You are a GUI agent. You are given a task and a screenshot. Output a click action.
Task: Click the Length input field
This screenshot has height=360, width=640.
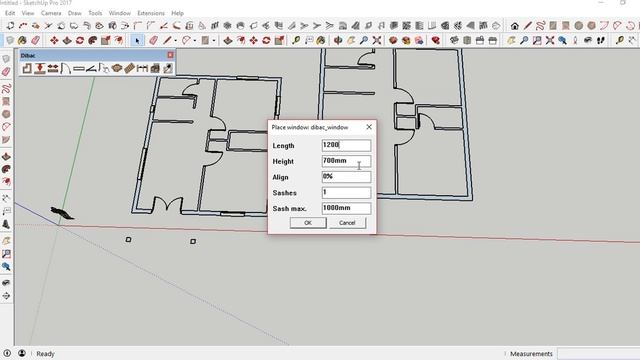[x=347, y=145]
